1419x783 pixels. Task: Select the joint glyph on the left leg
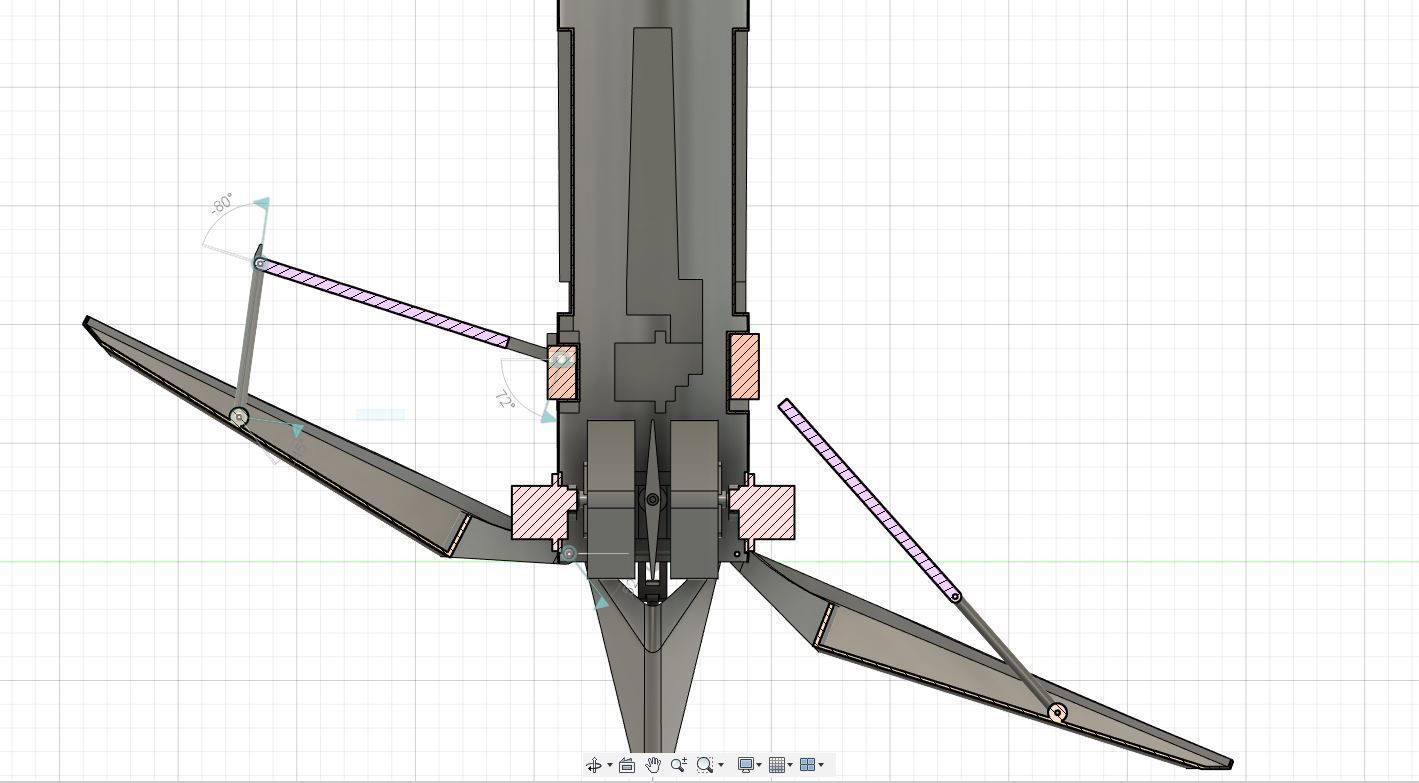[239, 417]
